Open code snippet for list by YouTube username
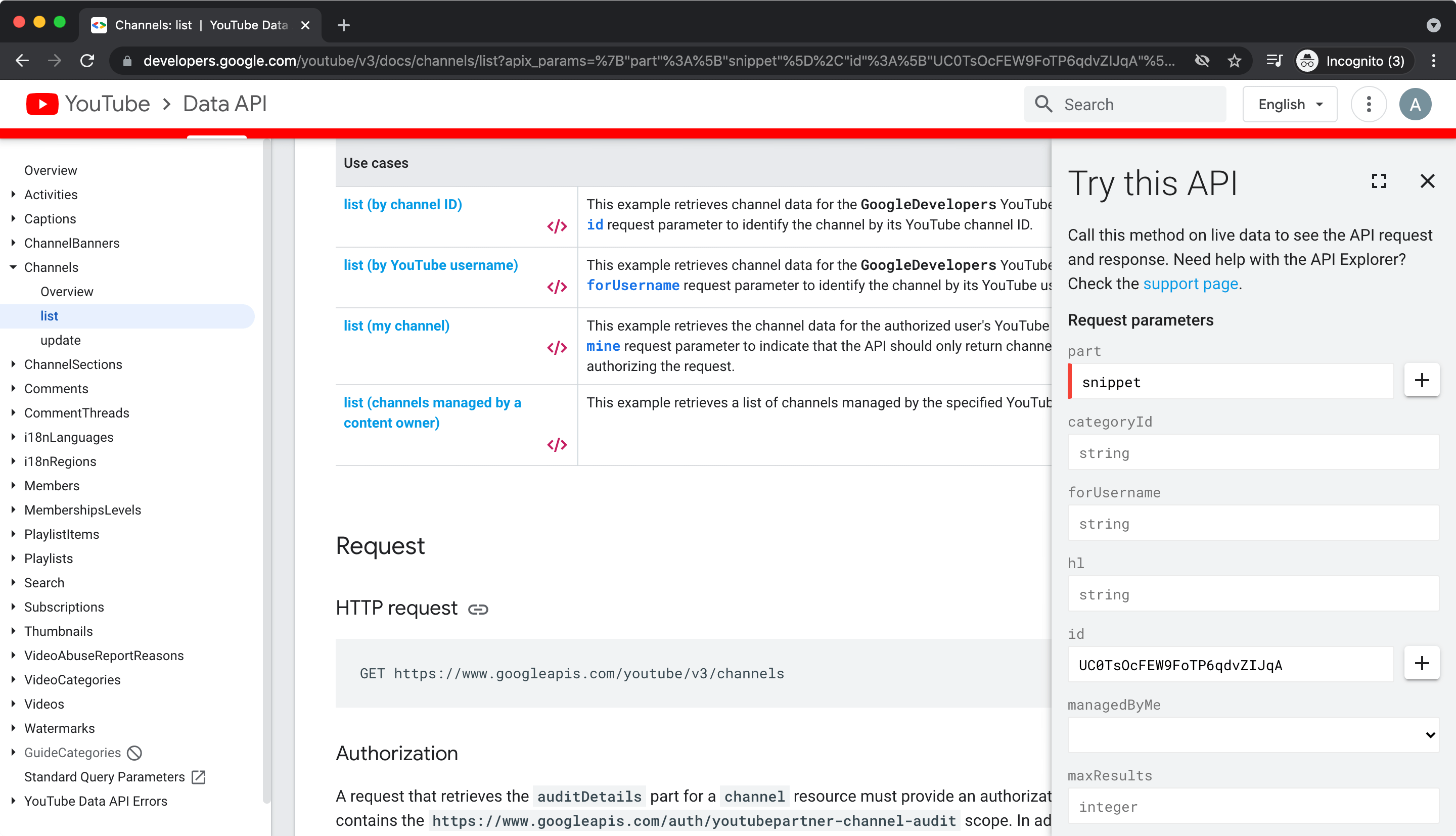Screen dimensions: 1456x836 point(557,287)
